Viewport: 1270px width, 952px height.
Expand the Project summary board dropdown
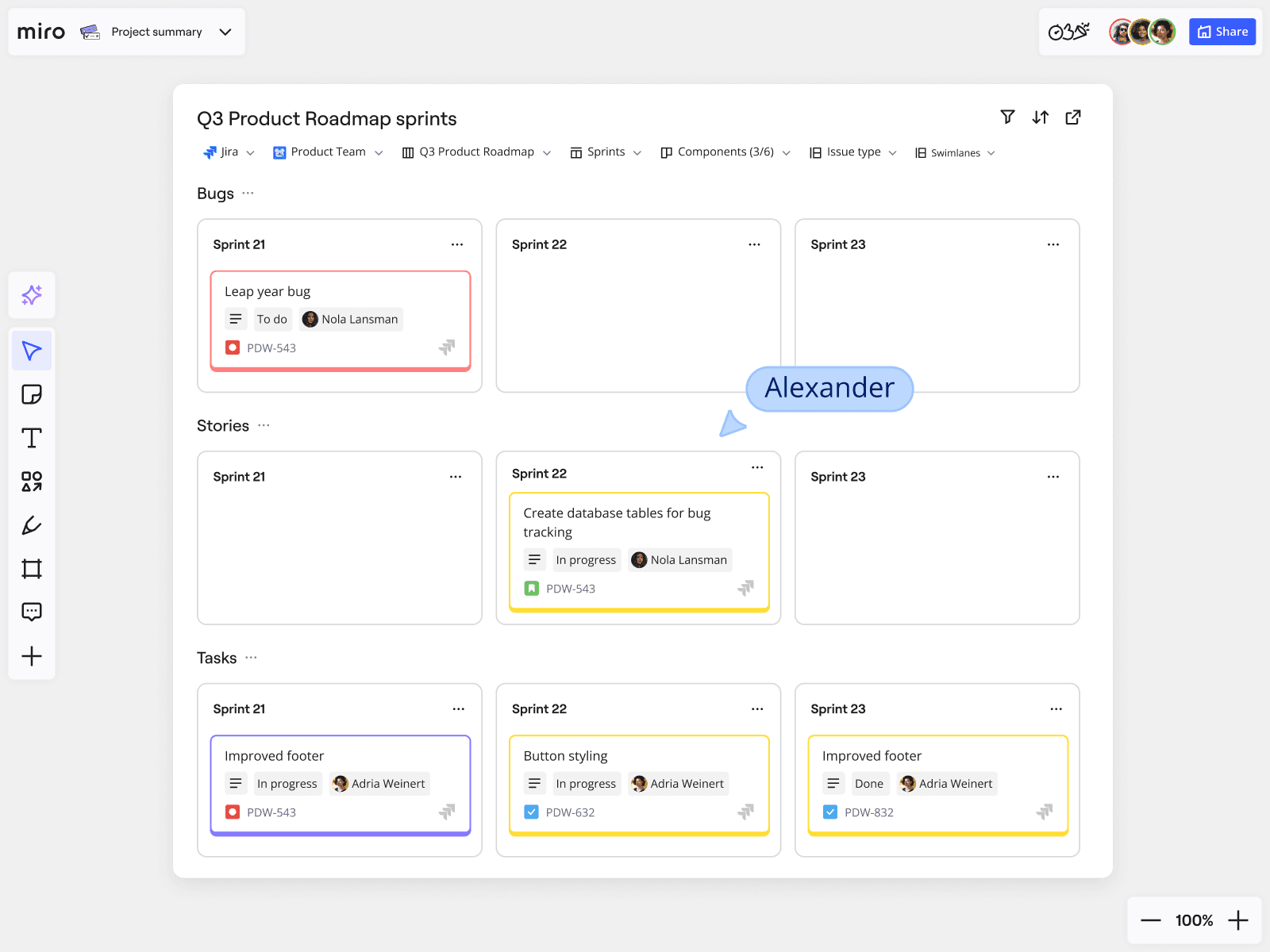[225, 32]
